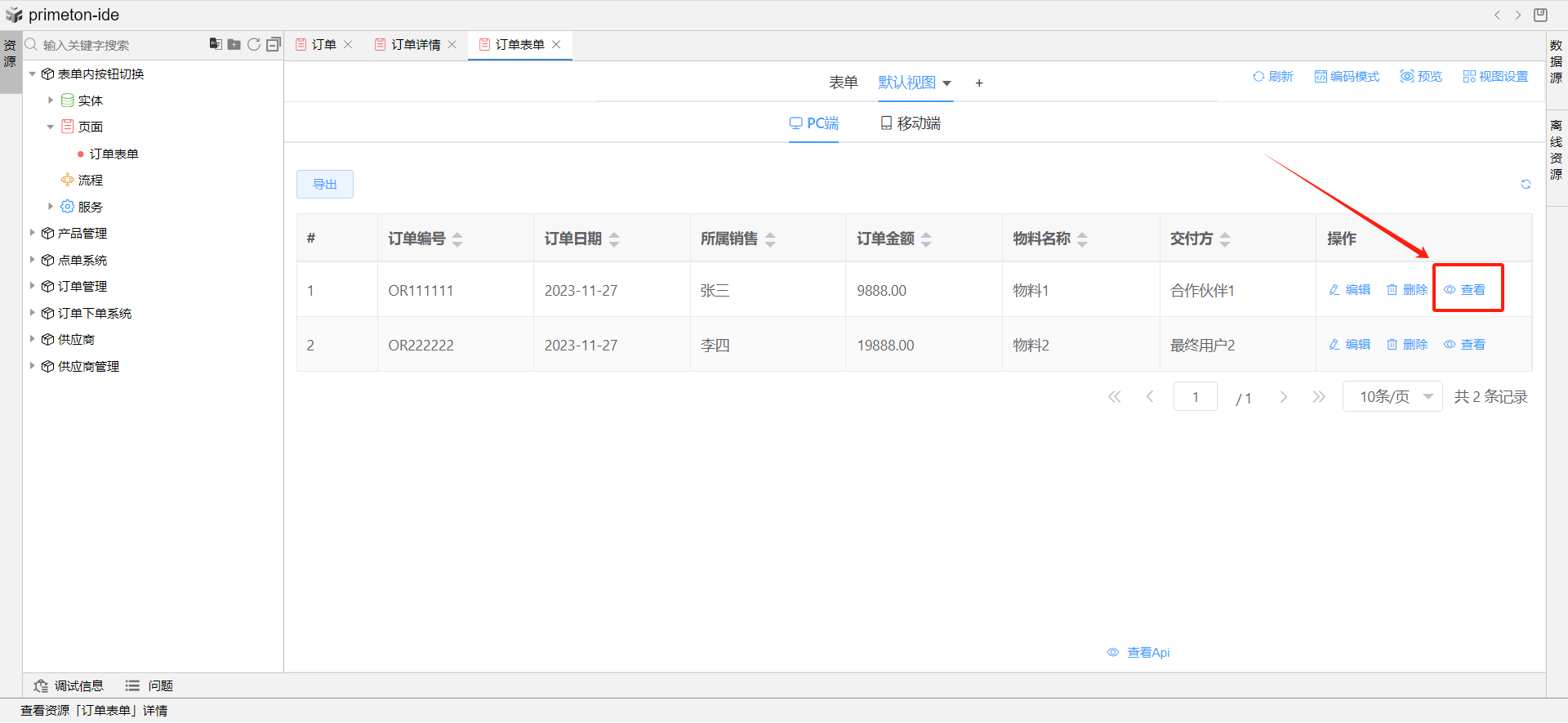Click the 刷新 refresh icon in top toolbar
Image resolution: width=1568 pixels, height=723 pixels.
(x=1272, y=76)
